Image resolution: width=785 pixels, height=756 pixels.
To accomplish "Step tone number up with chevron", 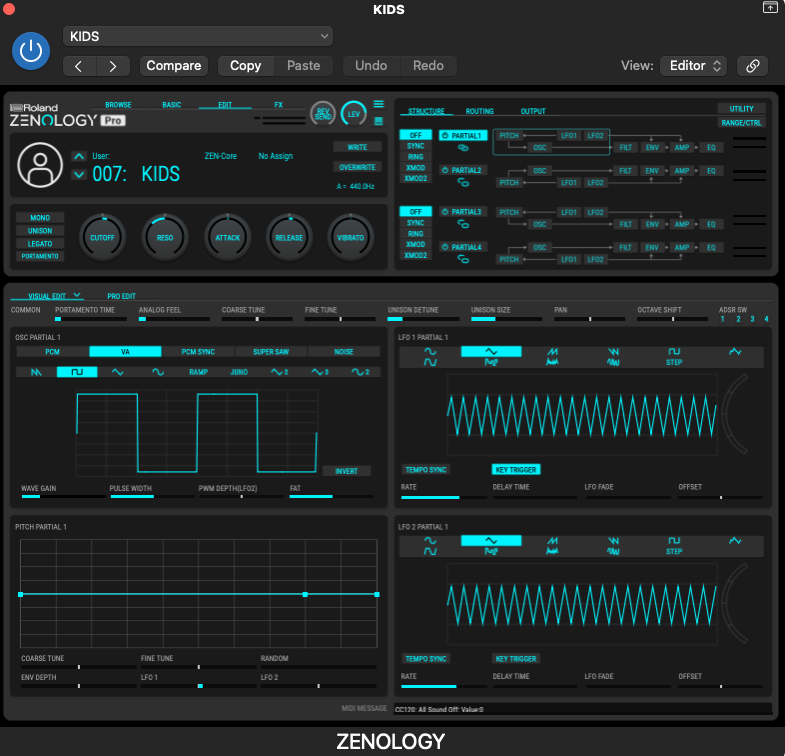I will (79, 157).
